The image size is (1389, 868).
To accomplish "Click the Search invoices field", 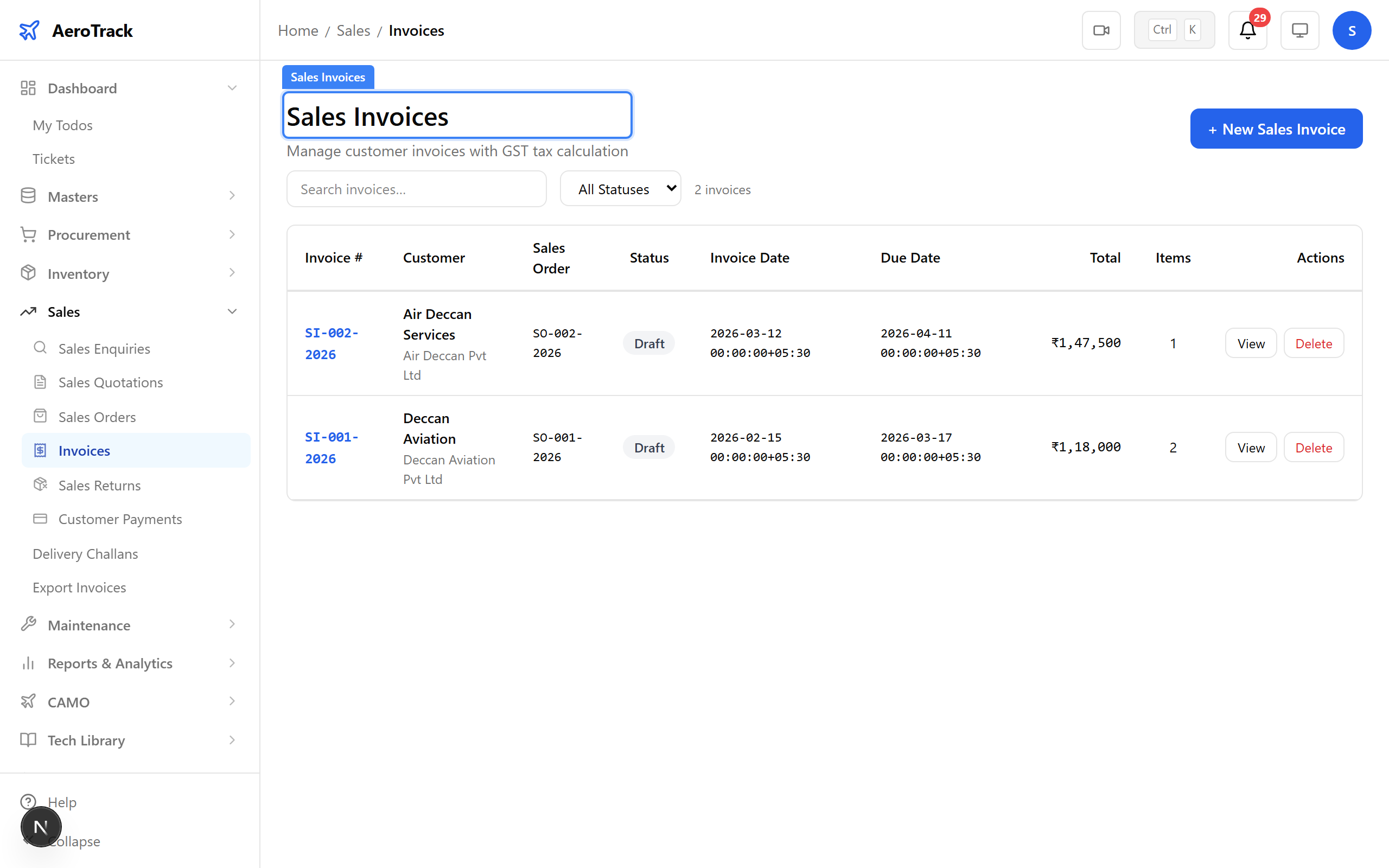I will 416,188.
